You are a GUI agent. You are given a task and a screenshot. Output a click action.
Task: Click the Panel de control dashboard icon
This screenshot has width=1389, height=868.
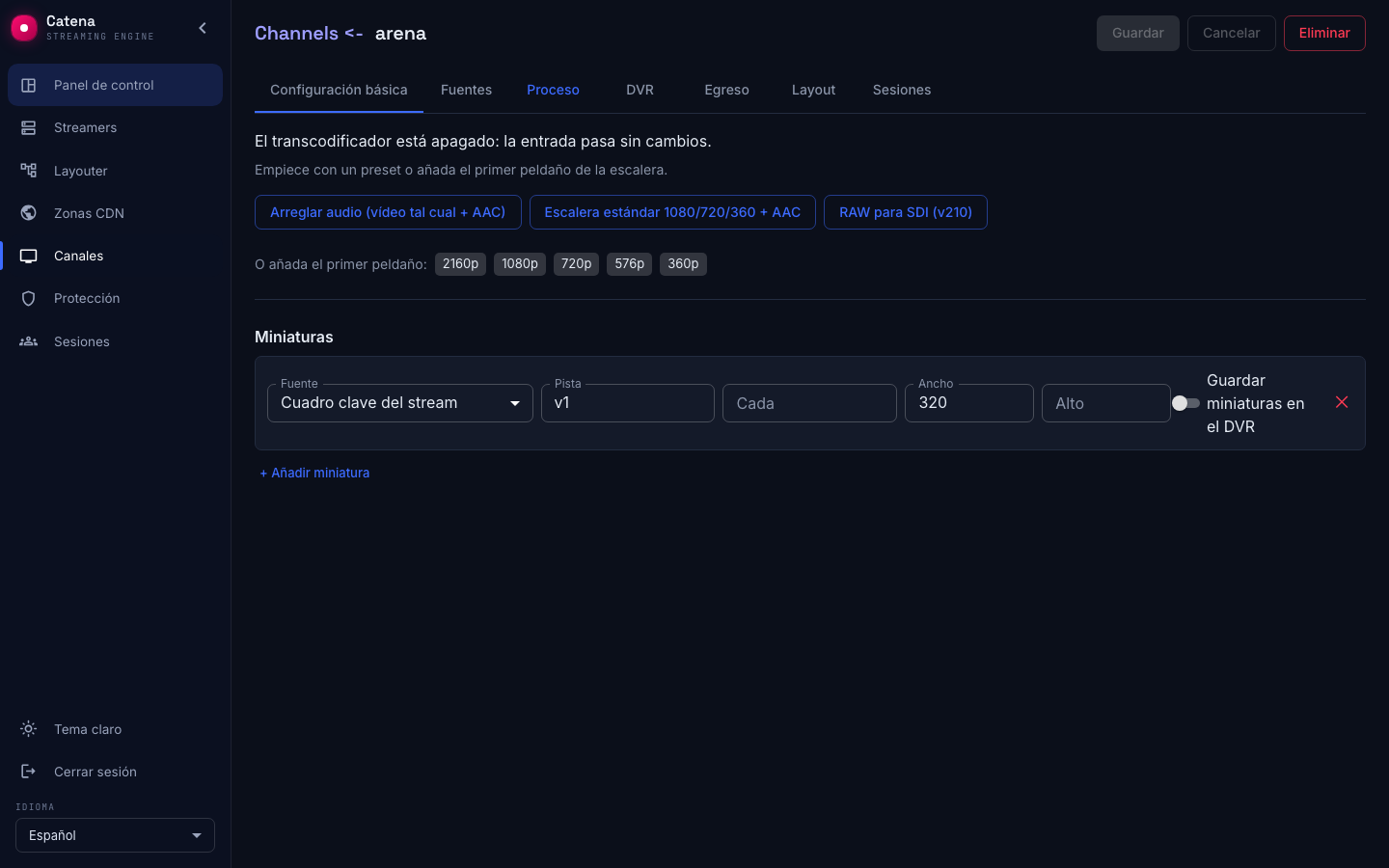coord(29,85)
